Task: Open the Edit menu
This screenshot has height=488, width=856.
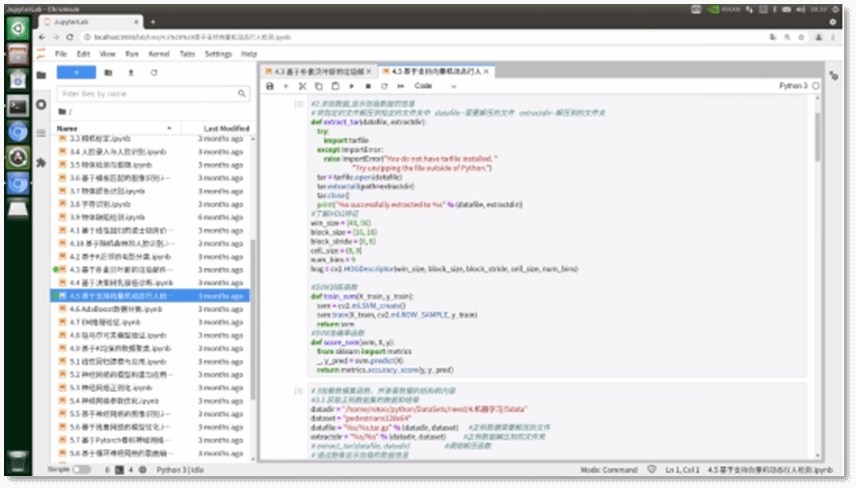Action: [x=83, y=54]
